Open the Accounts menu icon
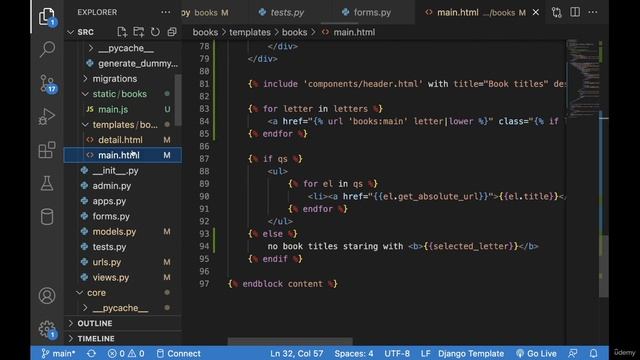 click(x=47, y=296)
